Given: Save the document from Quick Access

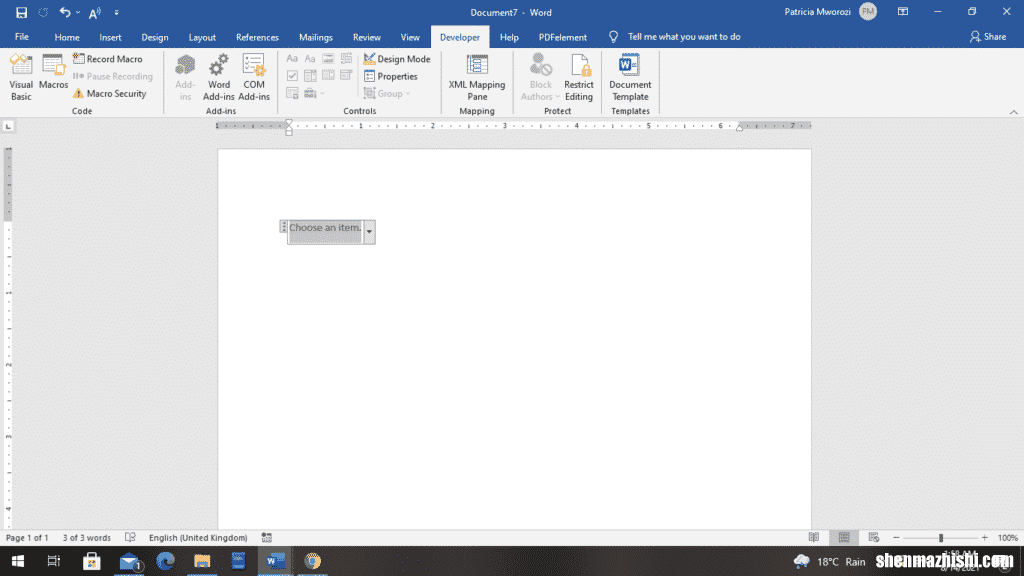Looking at the screenshot, I should [x=21, y=12].
